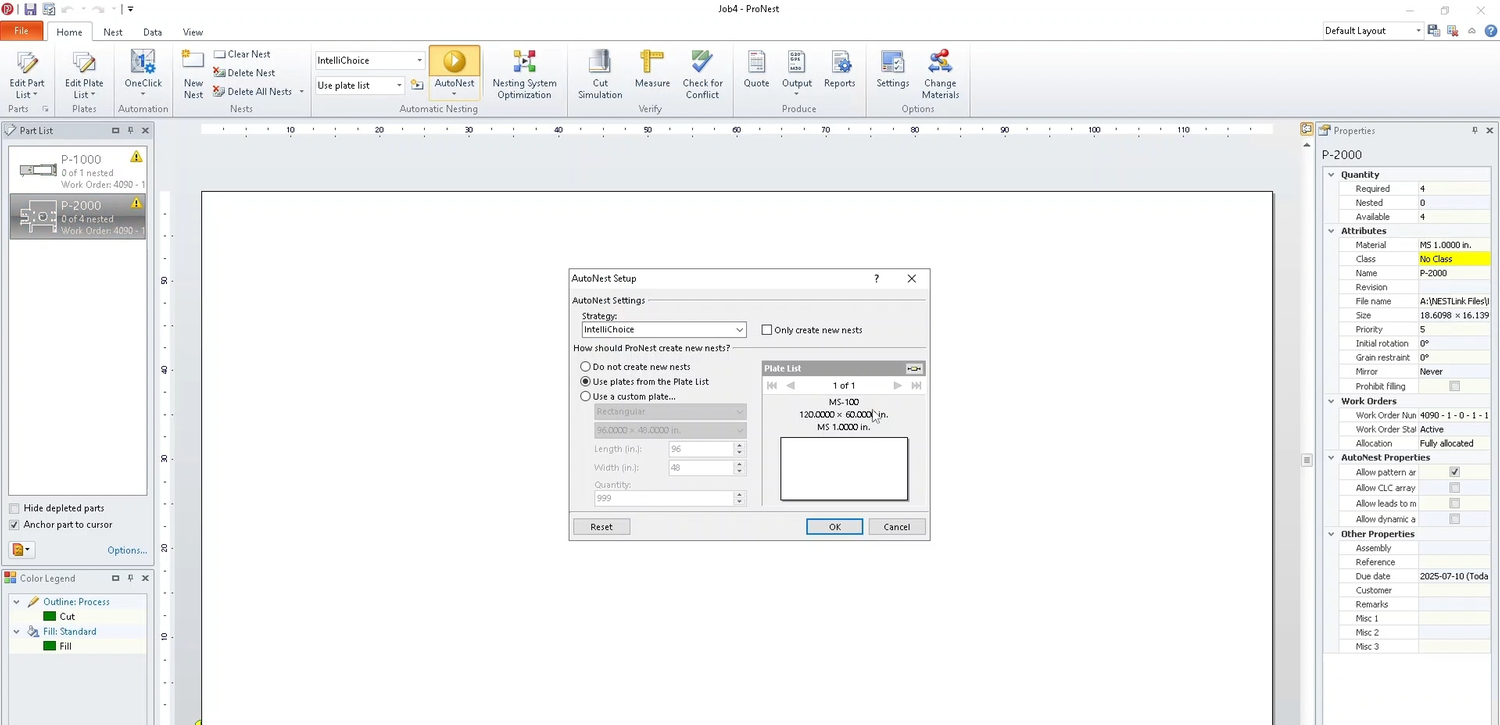Image resolution: width=1500 pixels, height=725 pixels.
Task: Open the File menu
Action: coord(21,32)
